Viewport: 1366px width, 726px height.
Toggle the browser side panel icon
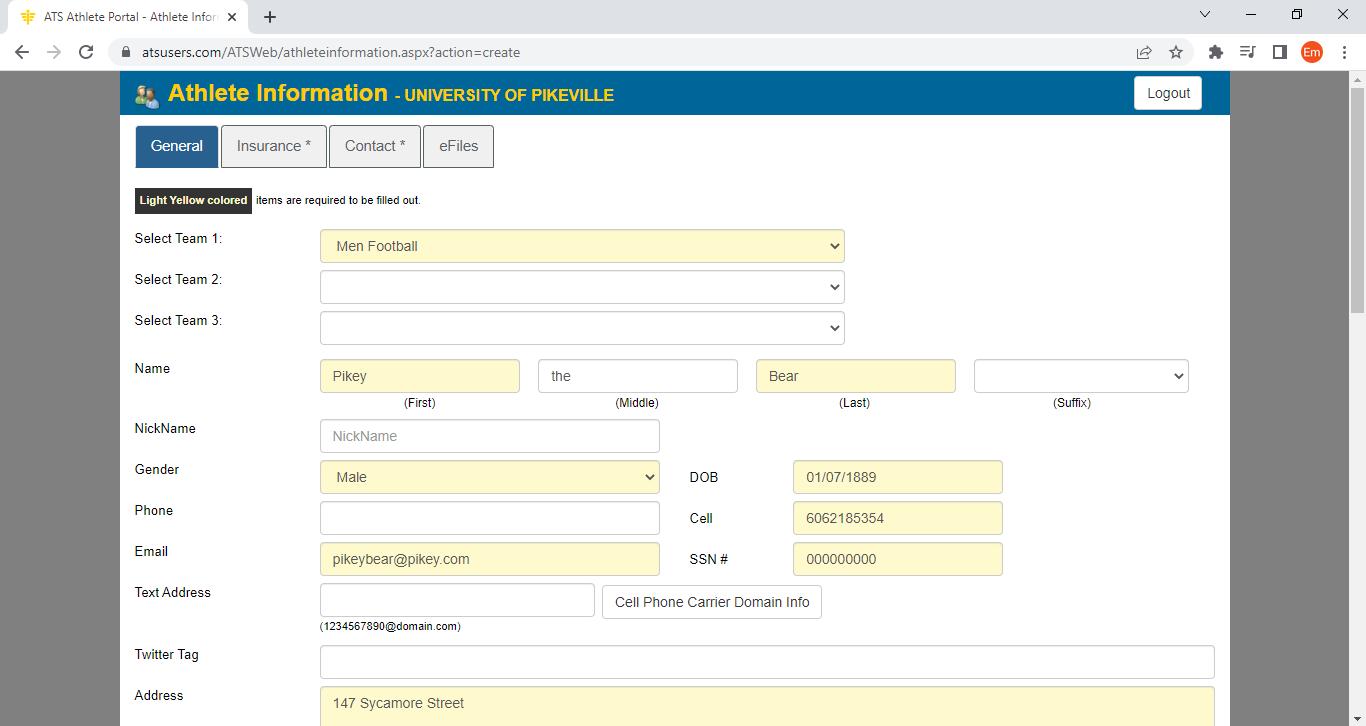(x=1279, y=52)
